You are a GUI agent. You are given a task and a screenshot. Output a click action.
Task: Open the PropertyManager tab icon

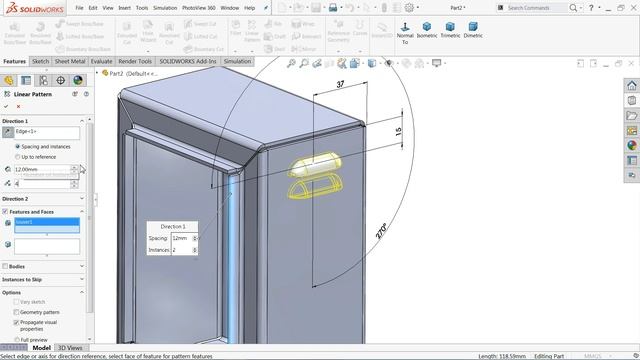click(x=26, y=80)
